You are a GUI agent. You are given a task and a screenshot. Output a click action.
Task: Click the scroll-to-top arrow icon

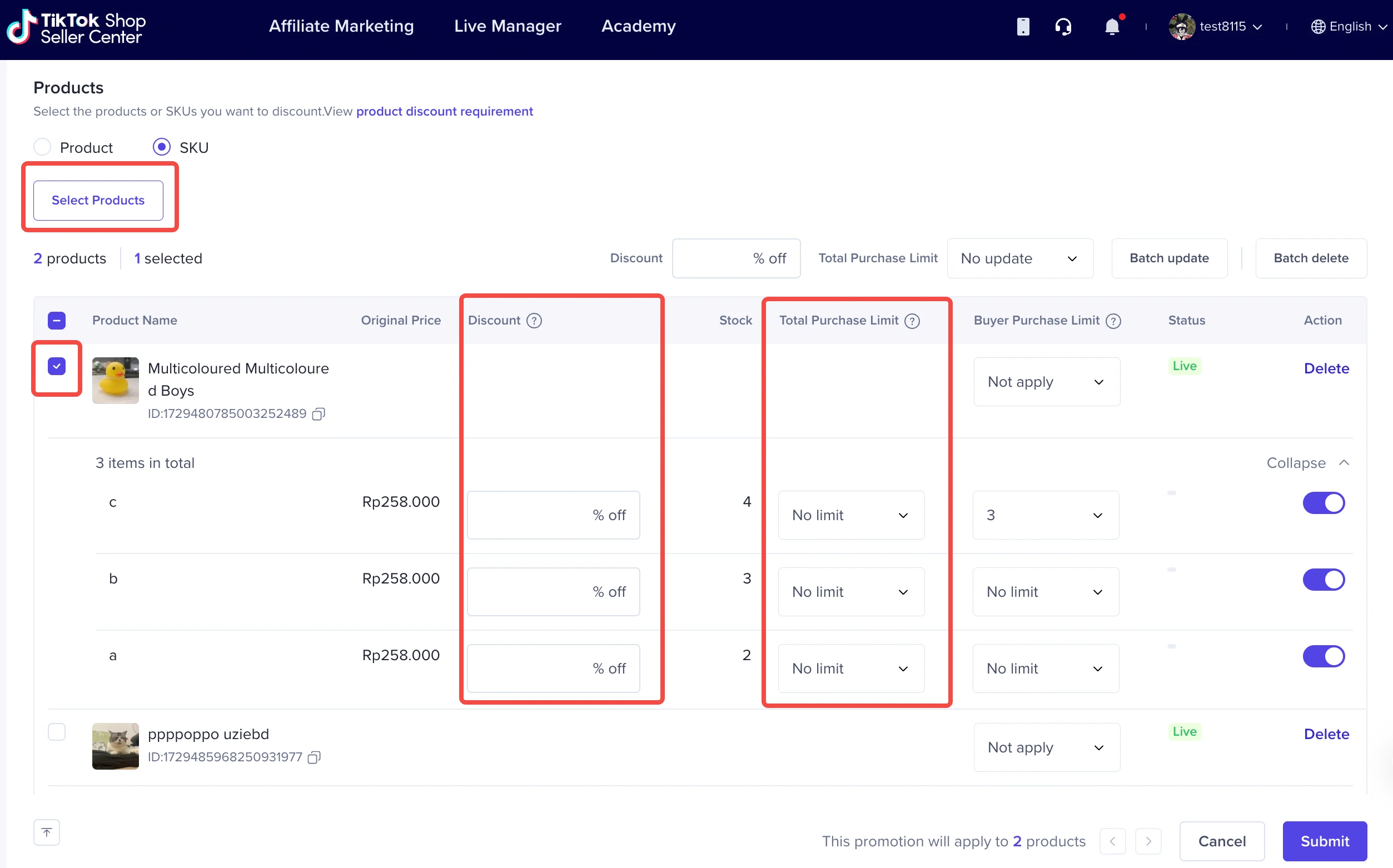point(47,832)
